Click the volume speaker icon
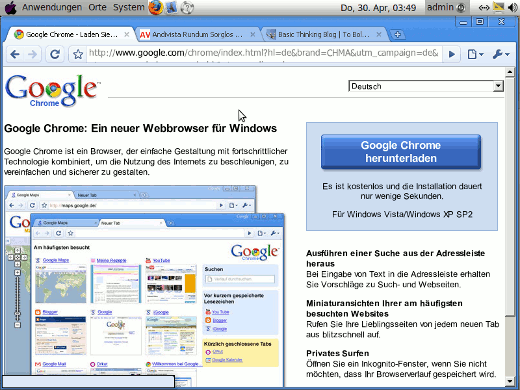This screenshot has height=390, width=520. (512, 7)
